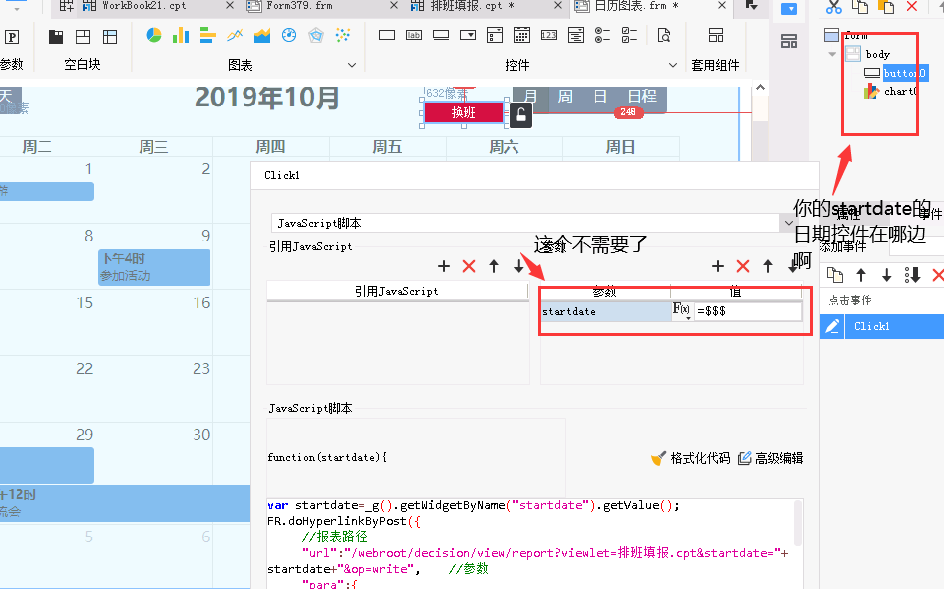Insert a number 123 widget
944x589 pixels.
click(x=549, y=36)
